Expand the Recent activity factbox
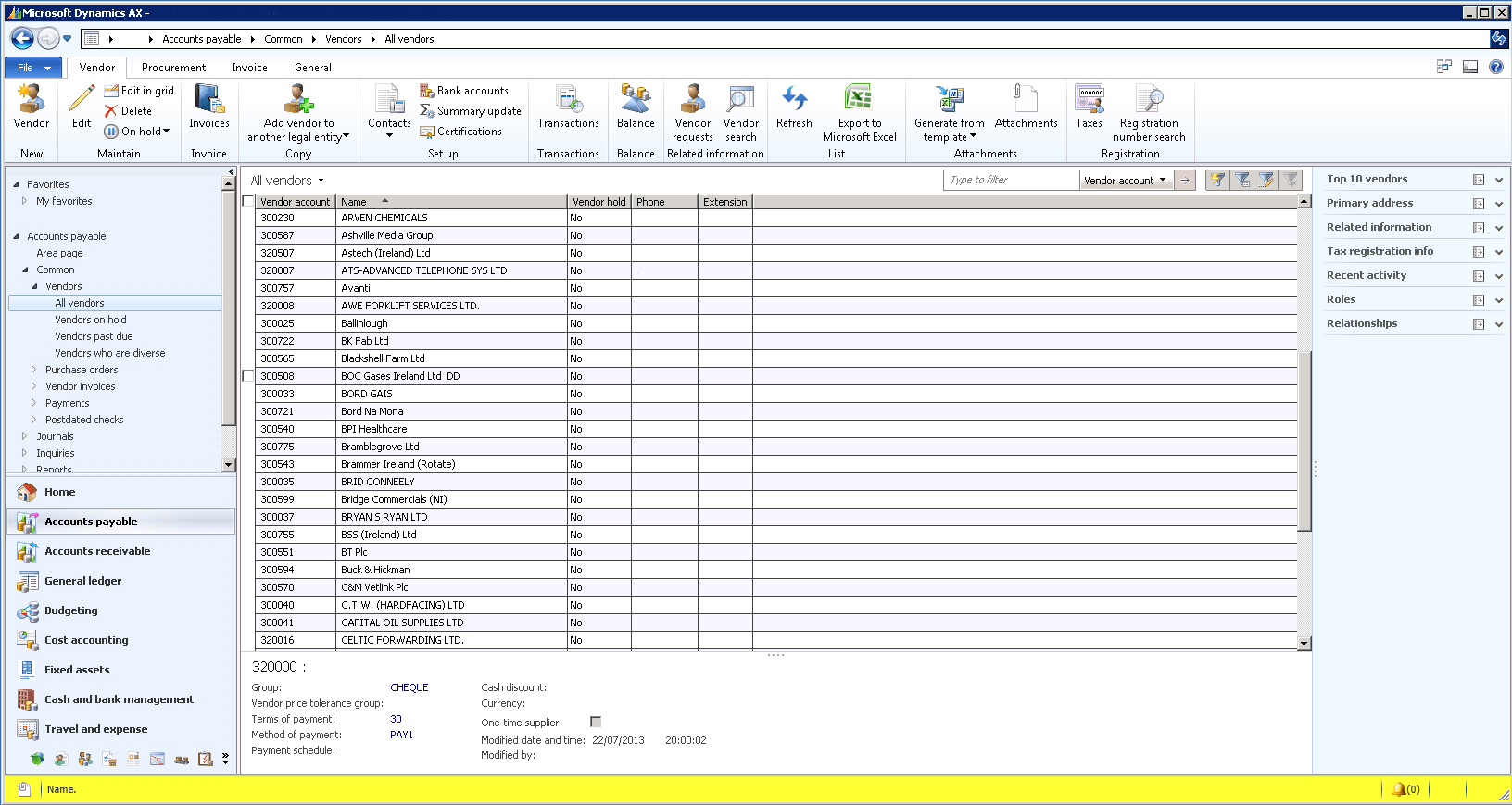This screenshot has height=805, width=1512. pyautogui.click(x=1499, y=276)
